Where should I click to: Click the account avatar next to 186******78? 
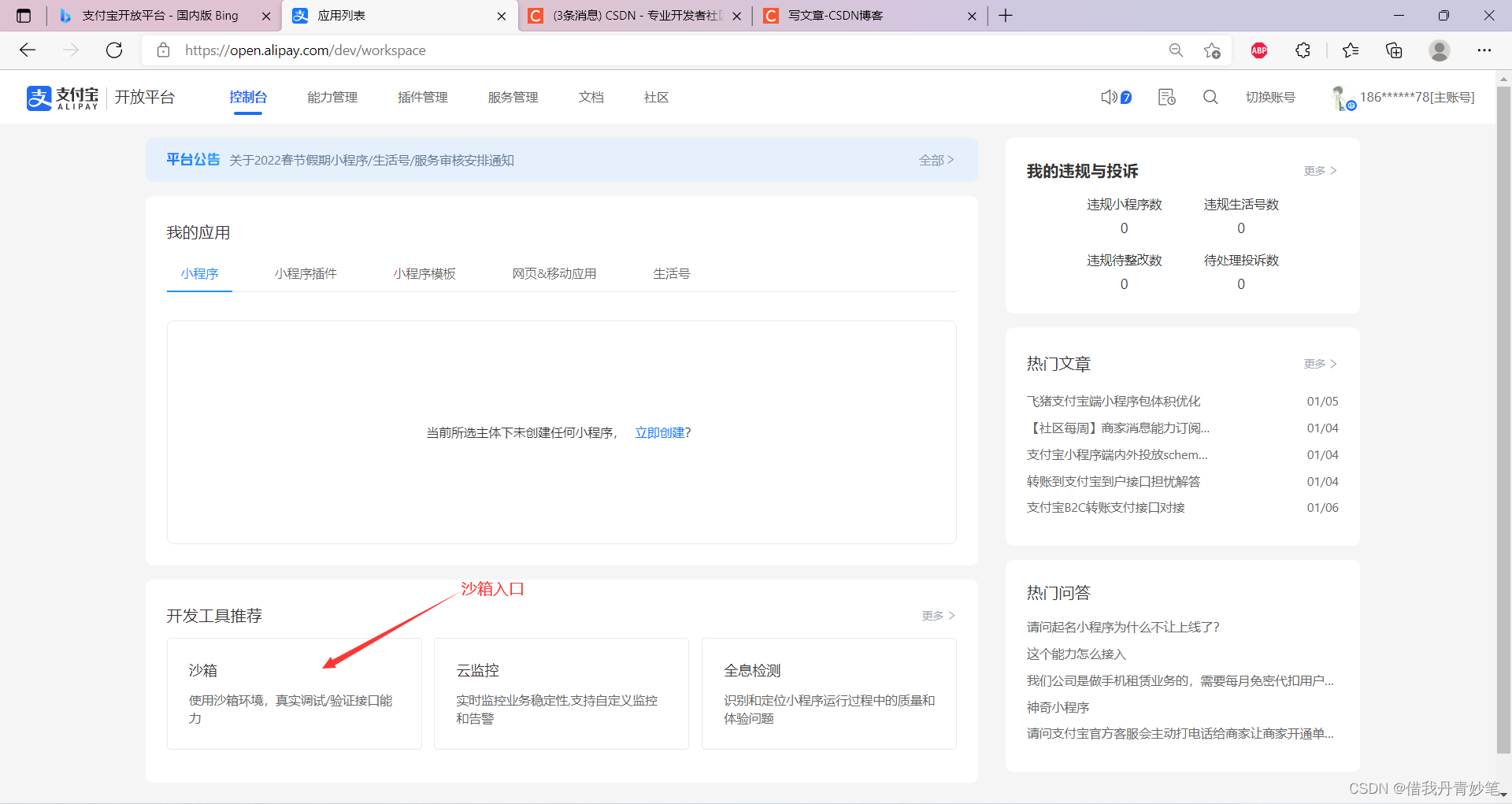click(x=1343, y=98)
